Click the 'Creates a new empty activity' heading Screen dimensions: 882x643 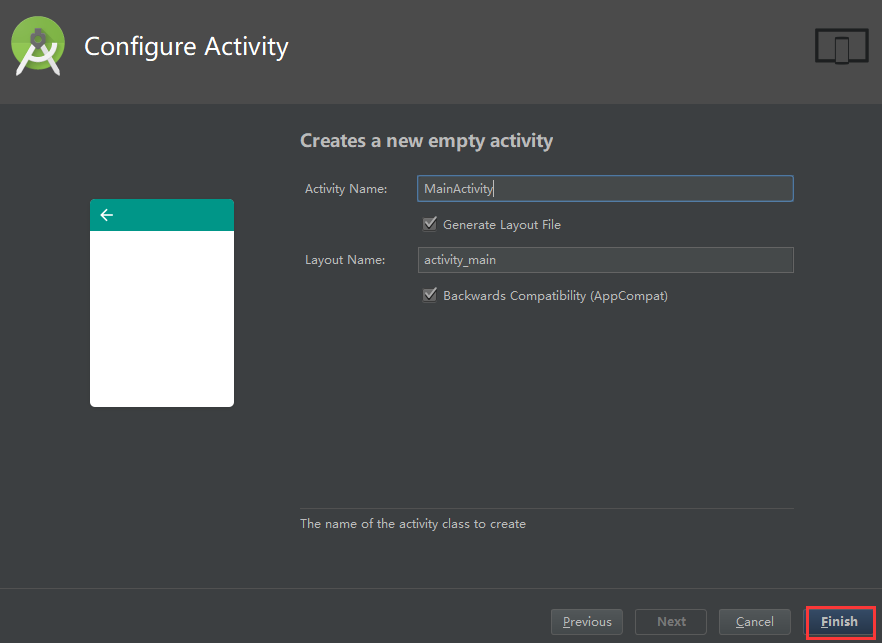click(426, 141)
